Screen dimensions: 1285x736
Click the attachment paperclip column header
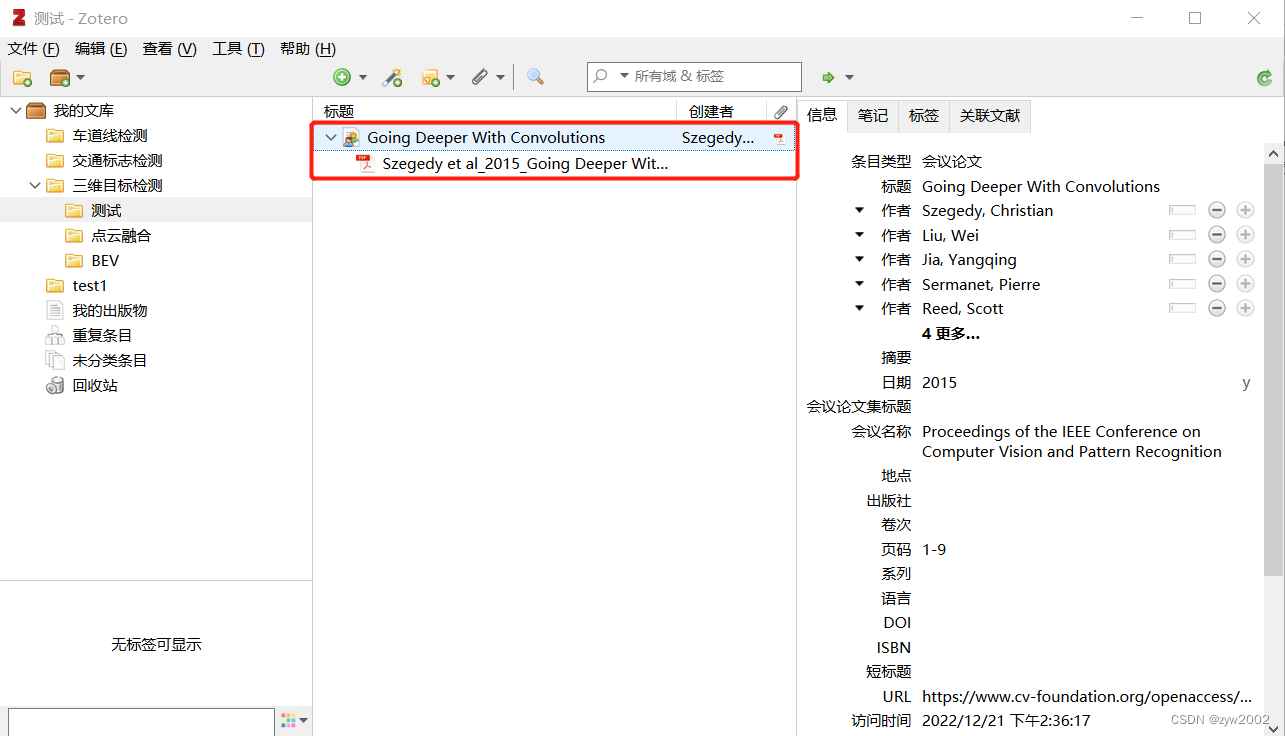781,112
